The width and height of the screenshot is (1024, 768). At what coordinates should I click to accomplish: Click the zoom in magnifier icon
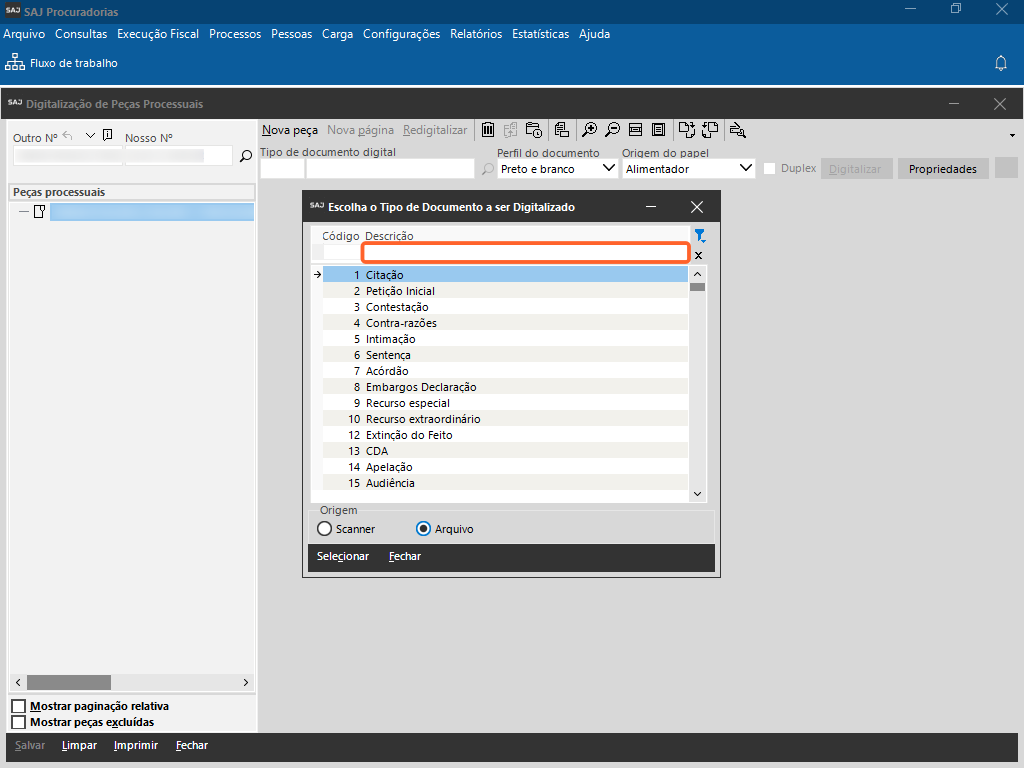(590, 130)
